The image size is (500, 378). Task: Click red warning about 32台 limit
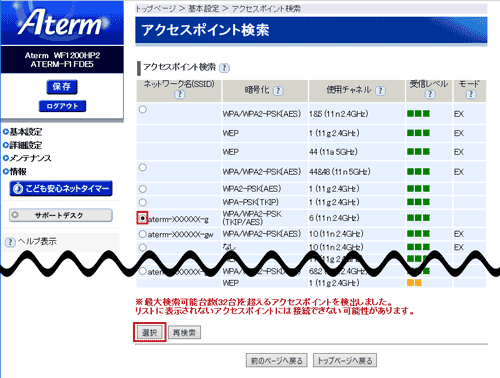pos(274,307)
